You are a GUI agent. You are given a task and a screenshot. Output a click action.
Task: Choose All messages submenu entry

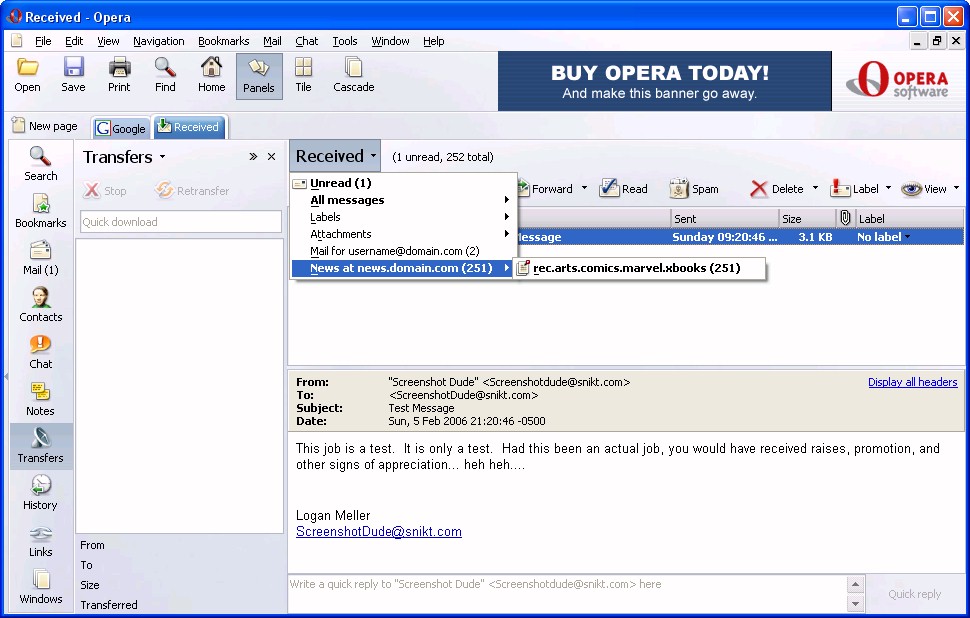point(402,200)
